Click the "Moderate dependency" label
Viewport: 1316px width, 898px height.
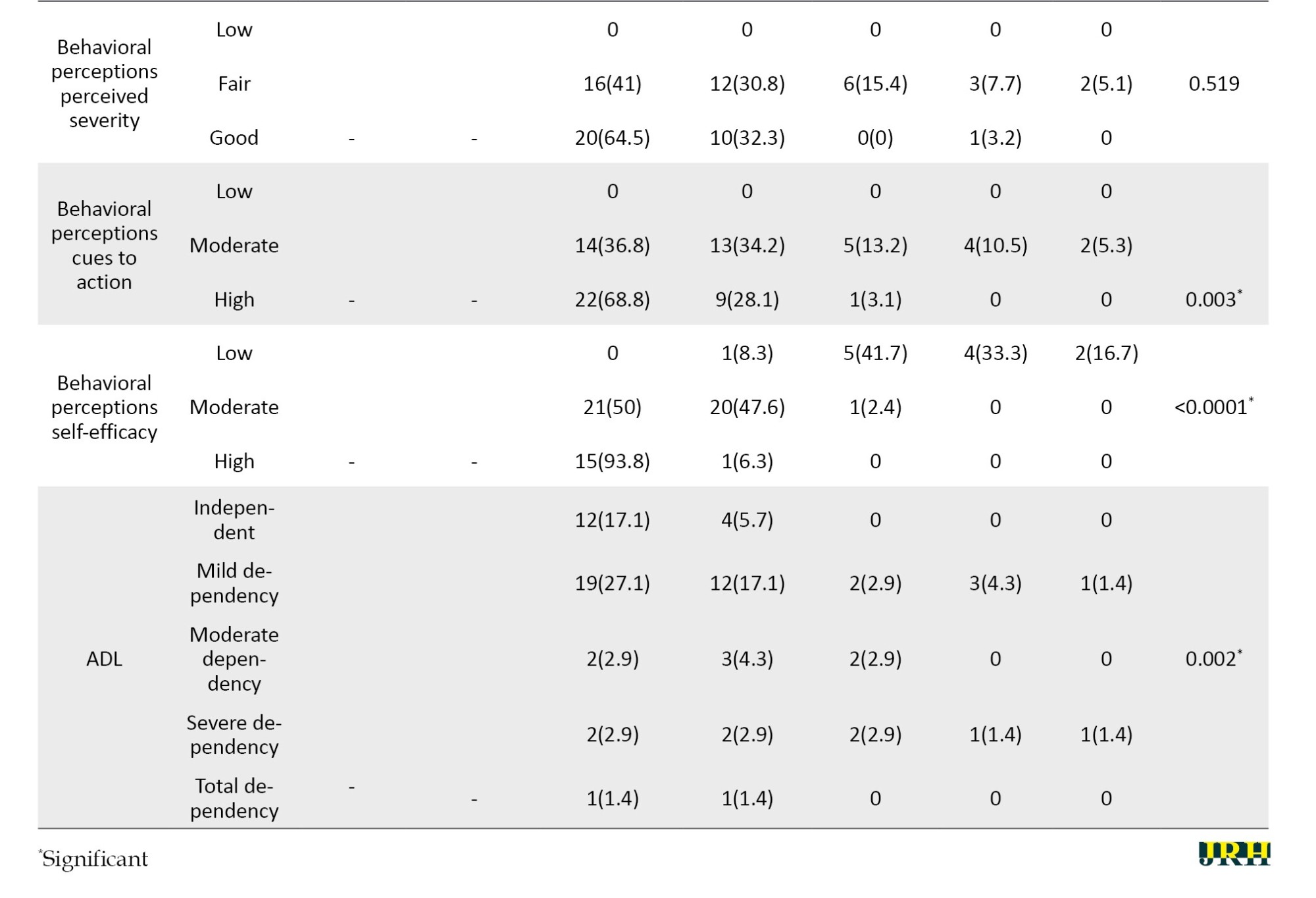coord(234,658)
